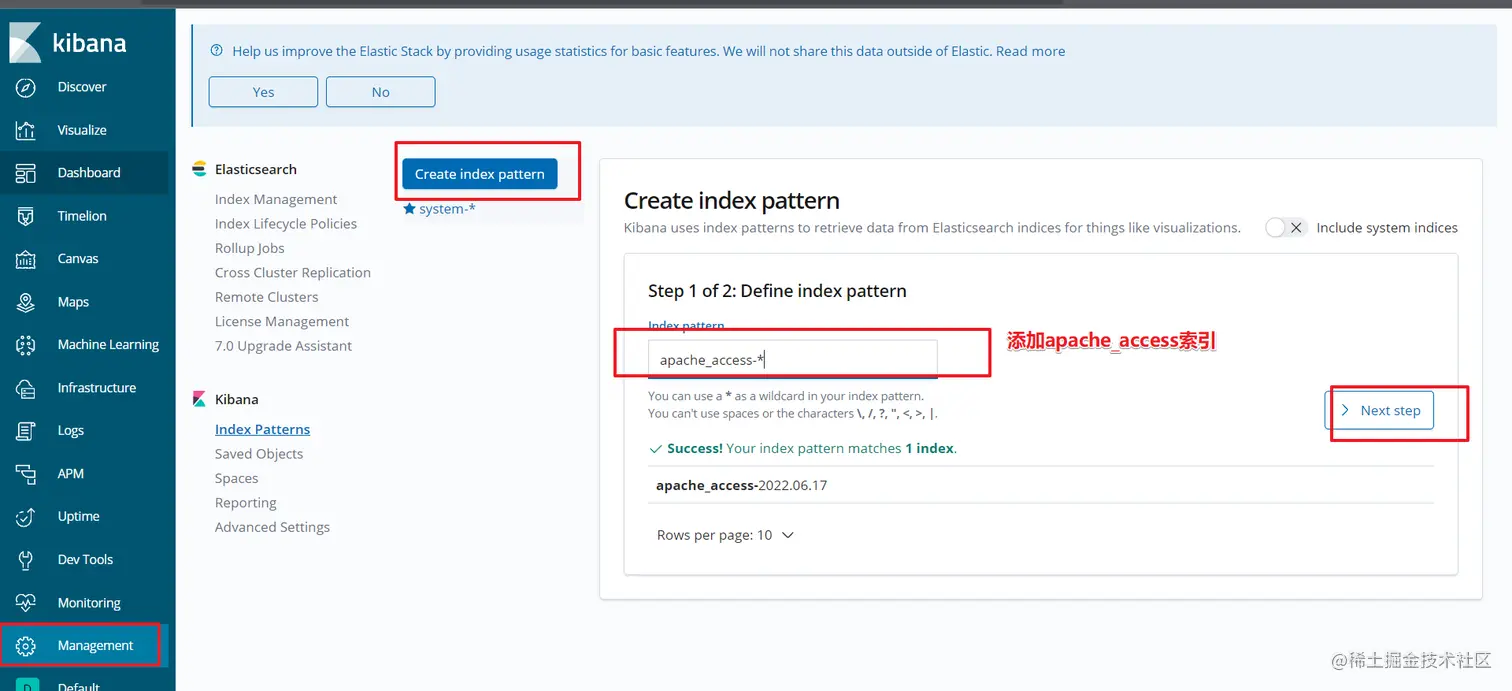Click the apache_access-2022.06.17 index row
The width and height of the screenshot is (1512, 691).
pos(1041,485)
